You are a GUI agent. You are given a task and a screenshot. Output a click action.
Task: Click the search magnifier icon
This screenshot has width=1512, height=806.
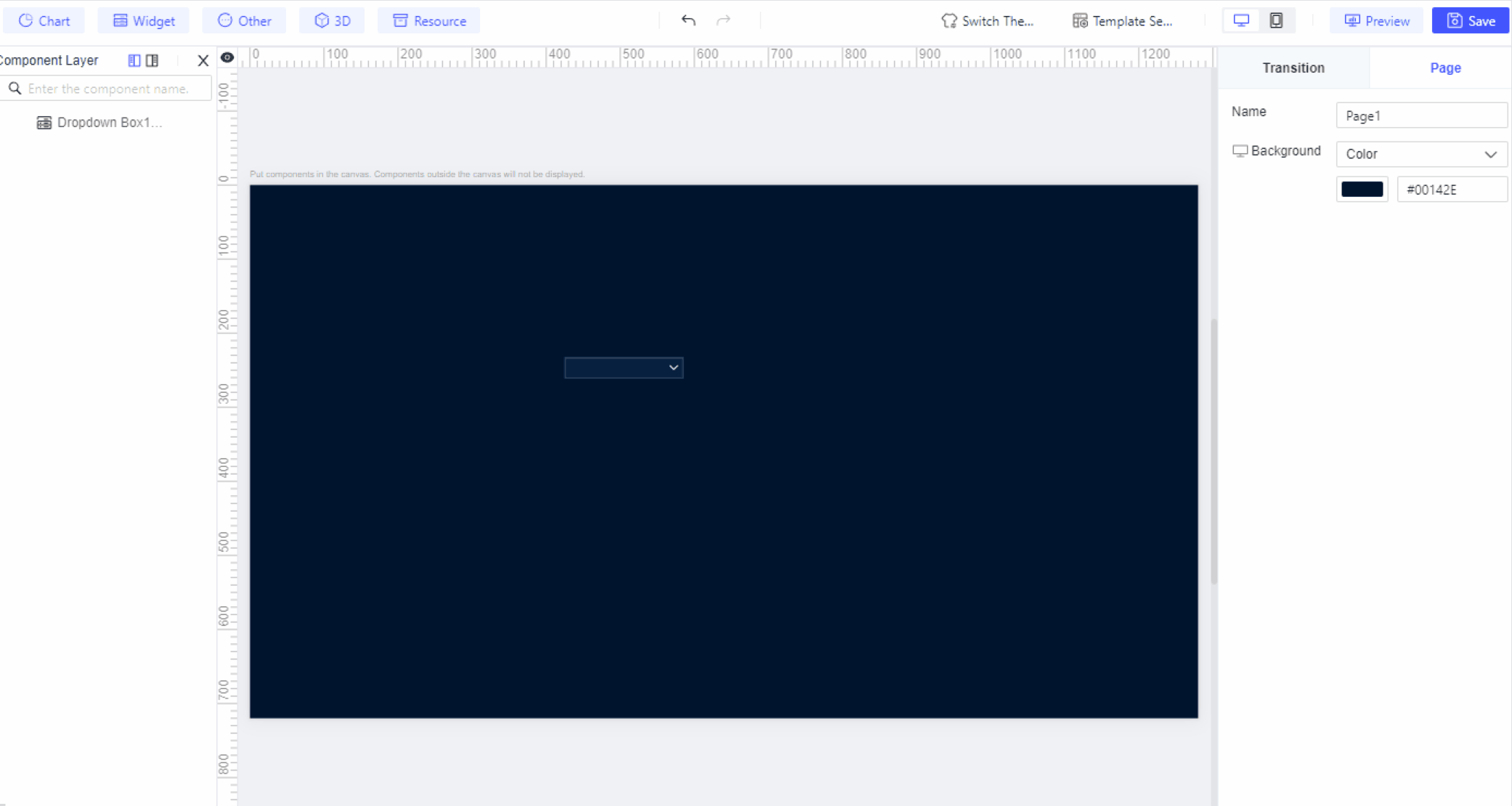15,89
